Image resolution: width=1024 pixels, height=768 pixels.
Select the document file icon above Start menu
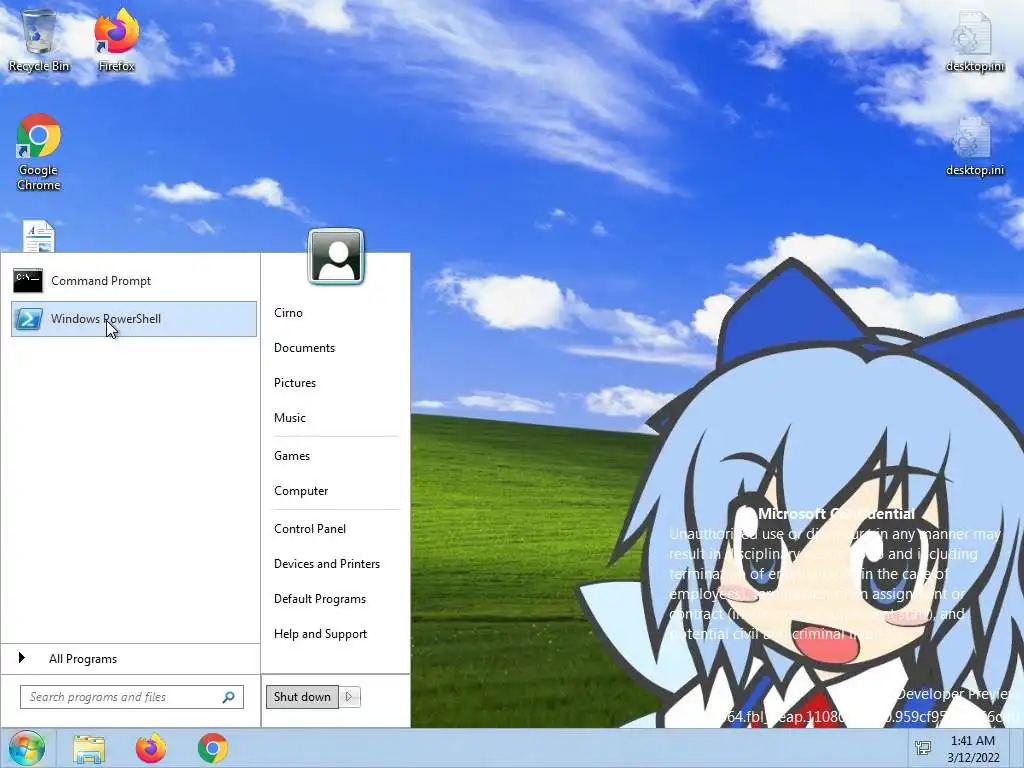39,236
